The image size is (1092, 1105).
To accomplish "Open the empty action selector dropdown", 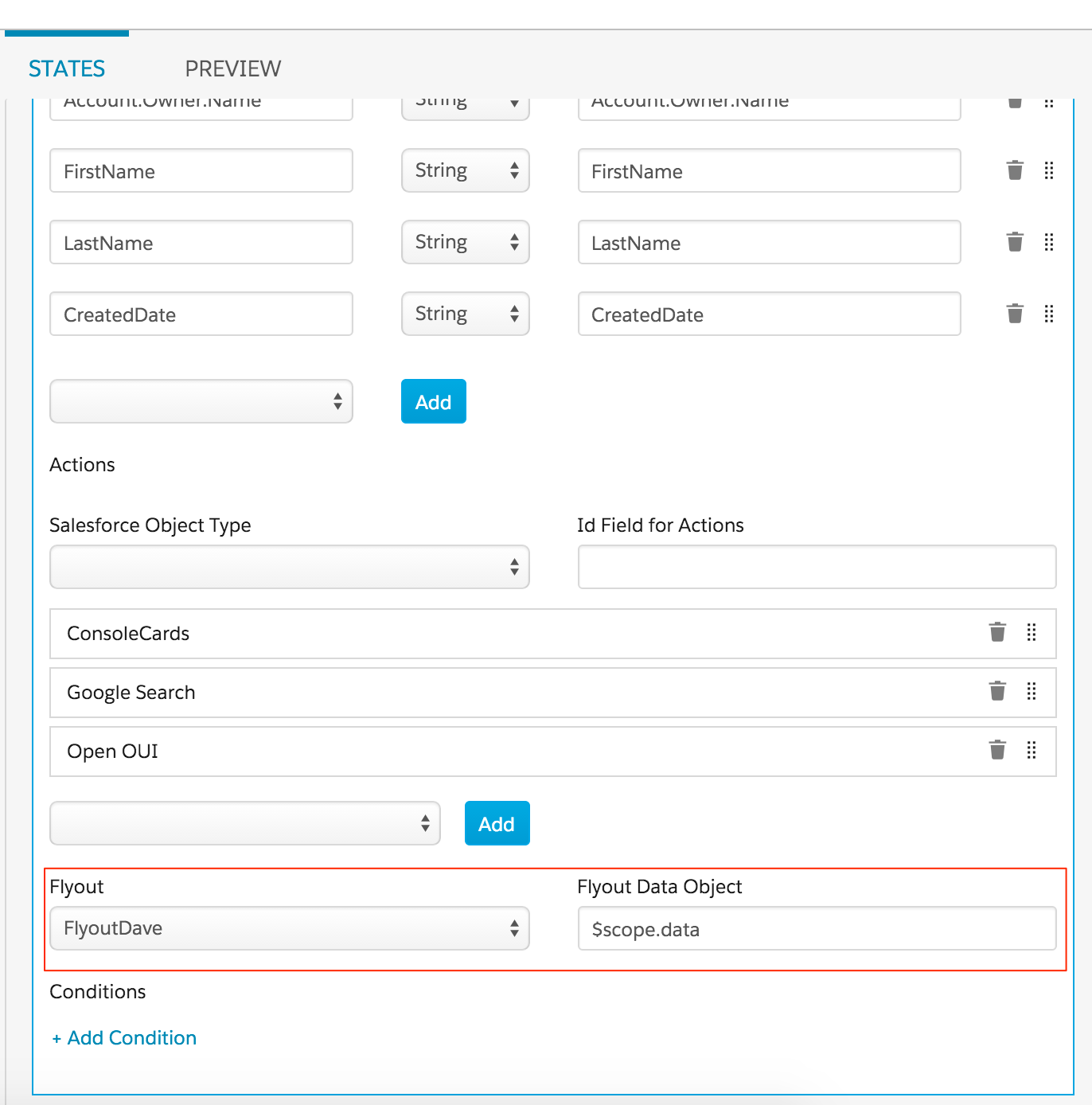I will click(245, 823).
